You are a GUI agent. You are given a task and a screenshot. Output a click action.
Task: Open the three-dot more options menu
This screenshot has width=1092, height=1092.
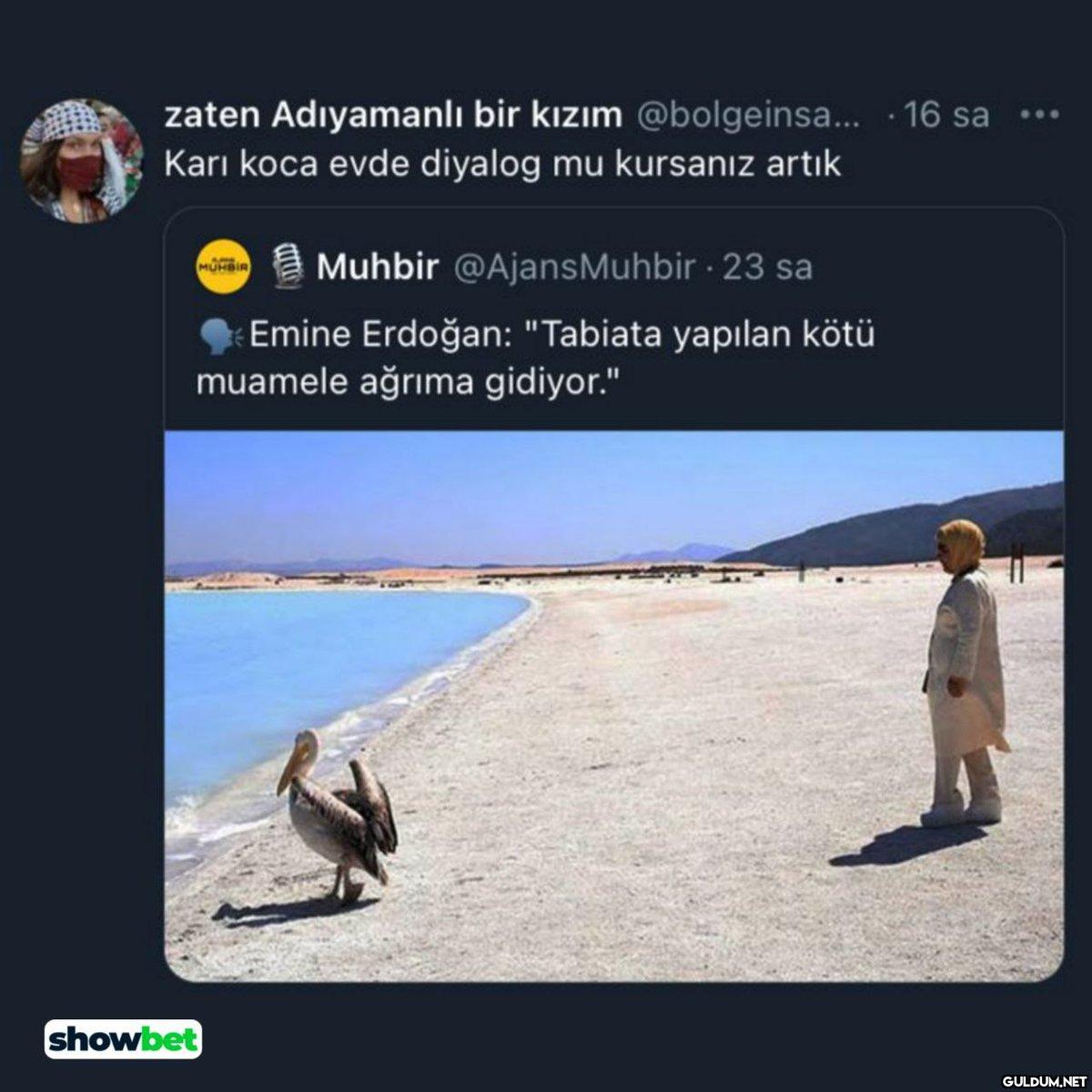click(1040, 116)
